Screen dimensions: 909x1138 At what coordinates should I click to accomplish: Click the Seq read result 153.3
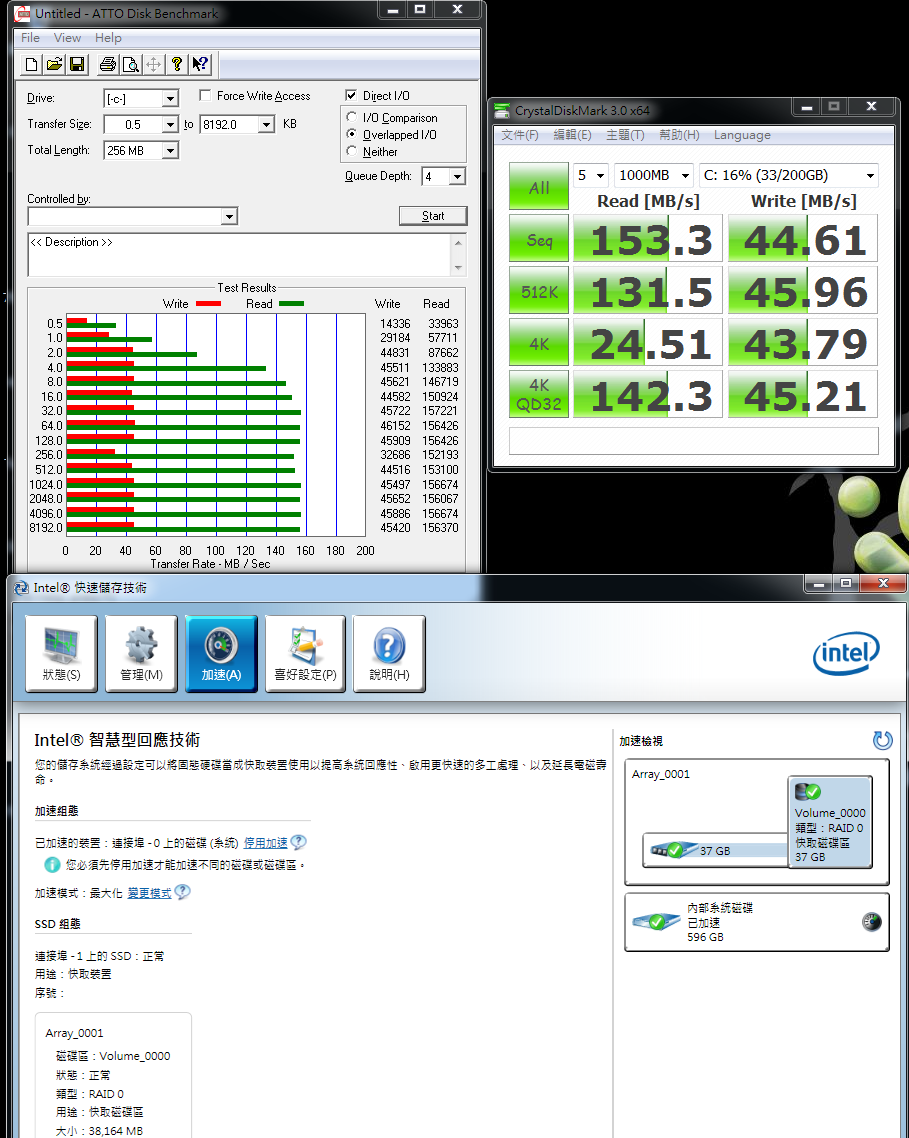(648, 238)
